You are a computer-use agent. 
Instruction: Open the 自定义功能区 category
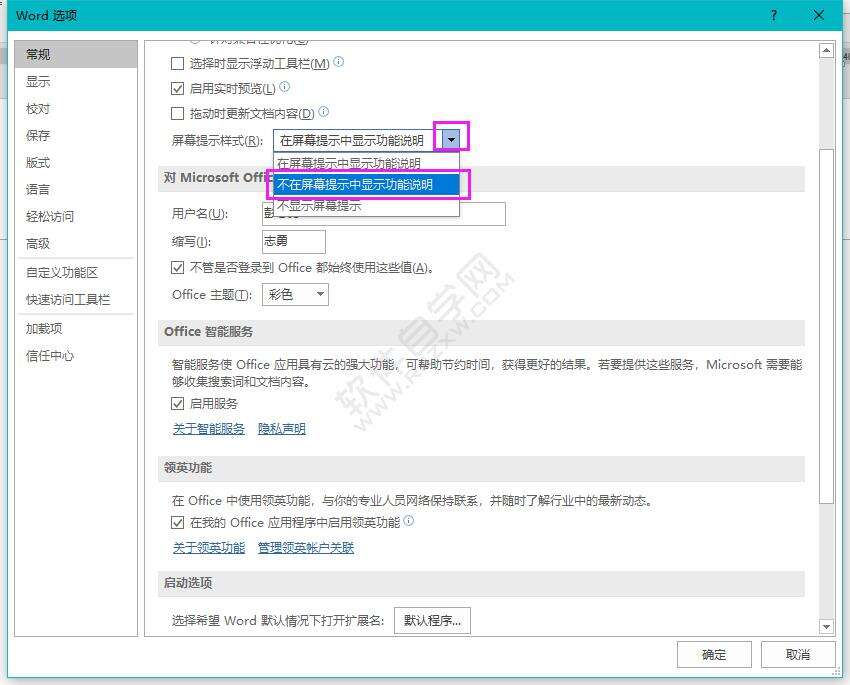(x=76, y=273)
